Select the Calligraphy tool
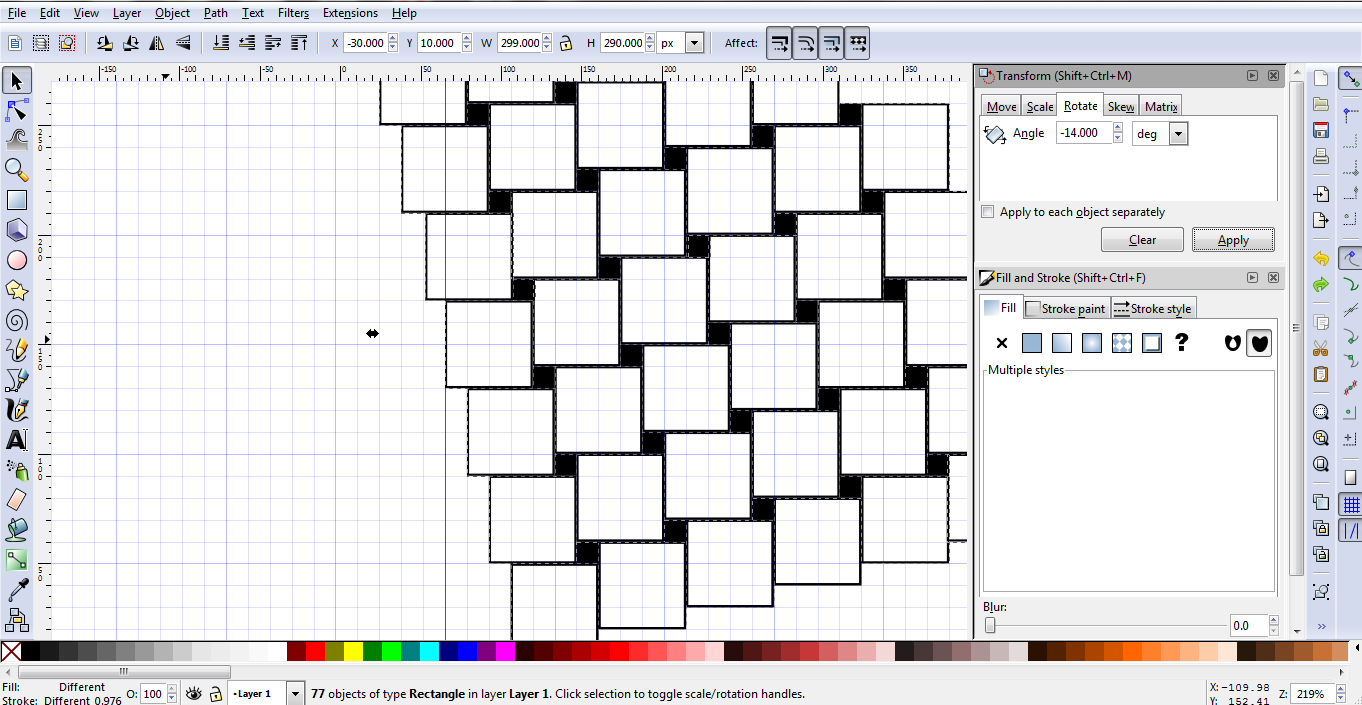1362x705 pixels. click(16, 410)
